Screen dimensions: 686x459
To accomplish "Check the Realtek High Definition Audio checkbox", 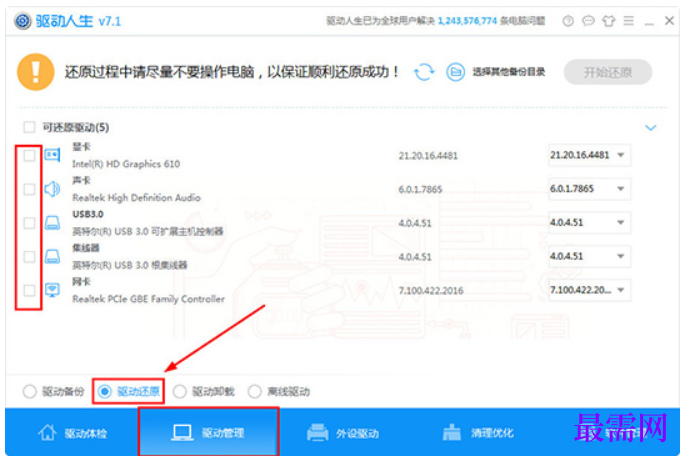I will pyautogui.click(x=29, y=189).
